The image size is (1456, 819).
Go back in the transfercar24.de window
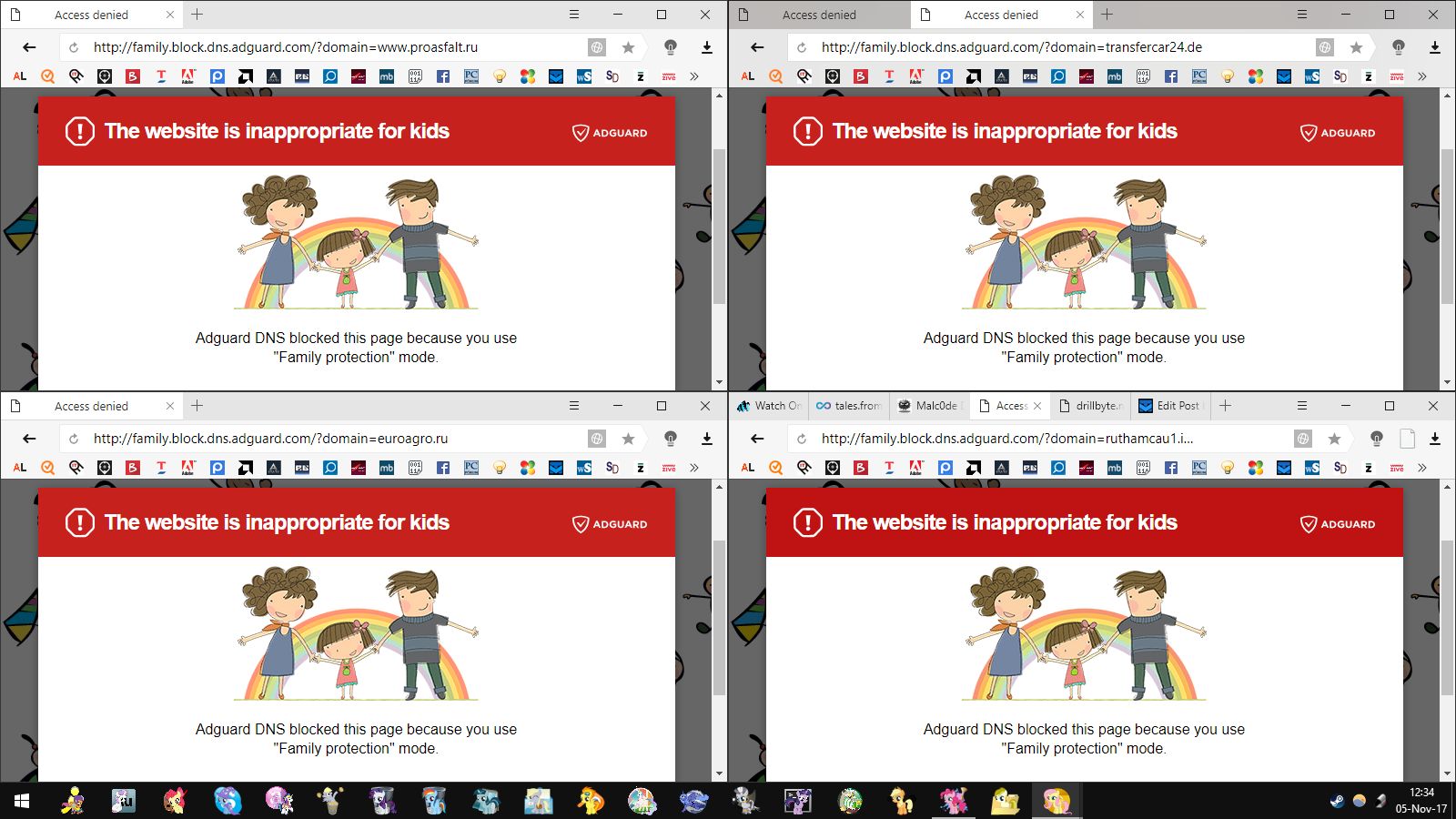tap(757, 47)
